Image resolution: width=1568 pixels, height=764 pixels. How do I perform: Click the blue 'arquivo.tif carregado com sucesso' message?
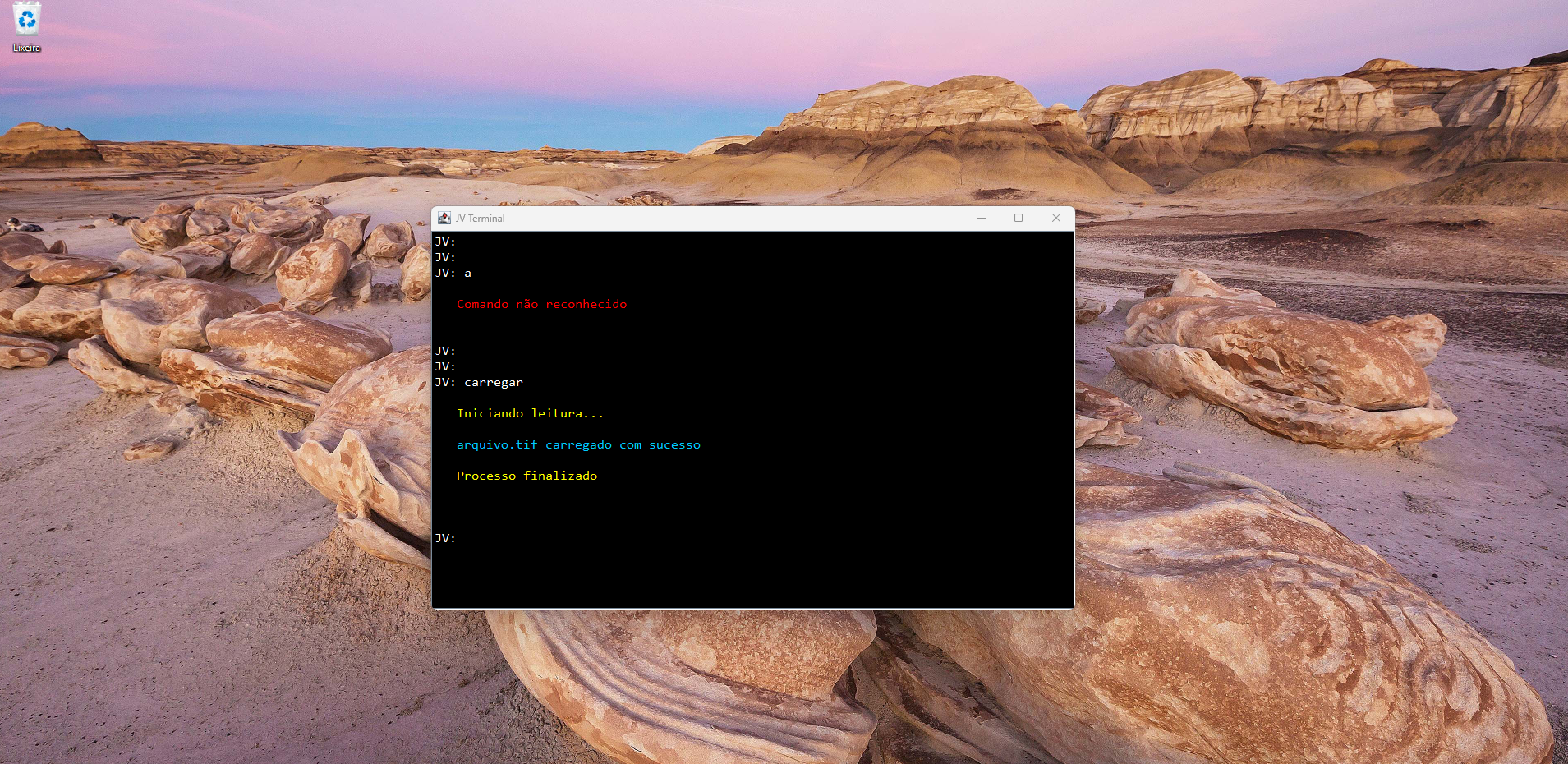[x=578, y=444]
